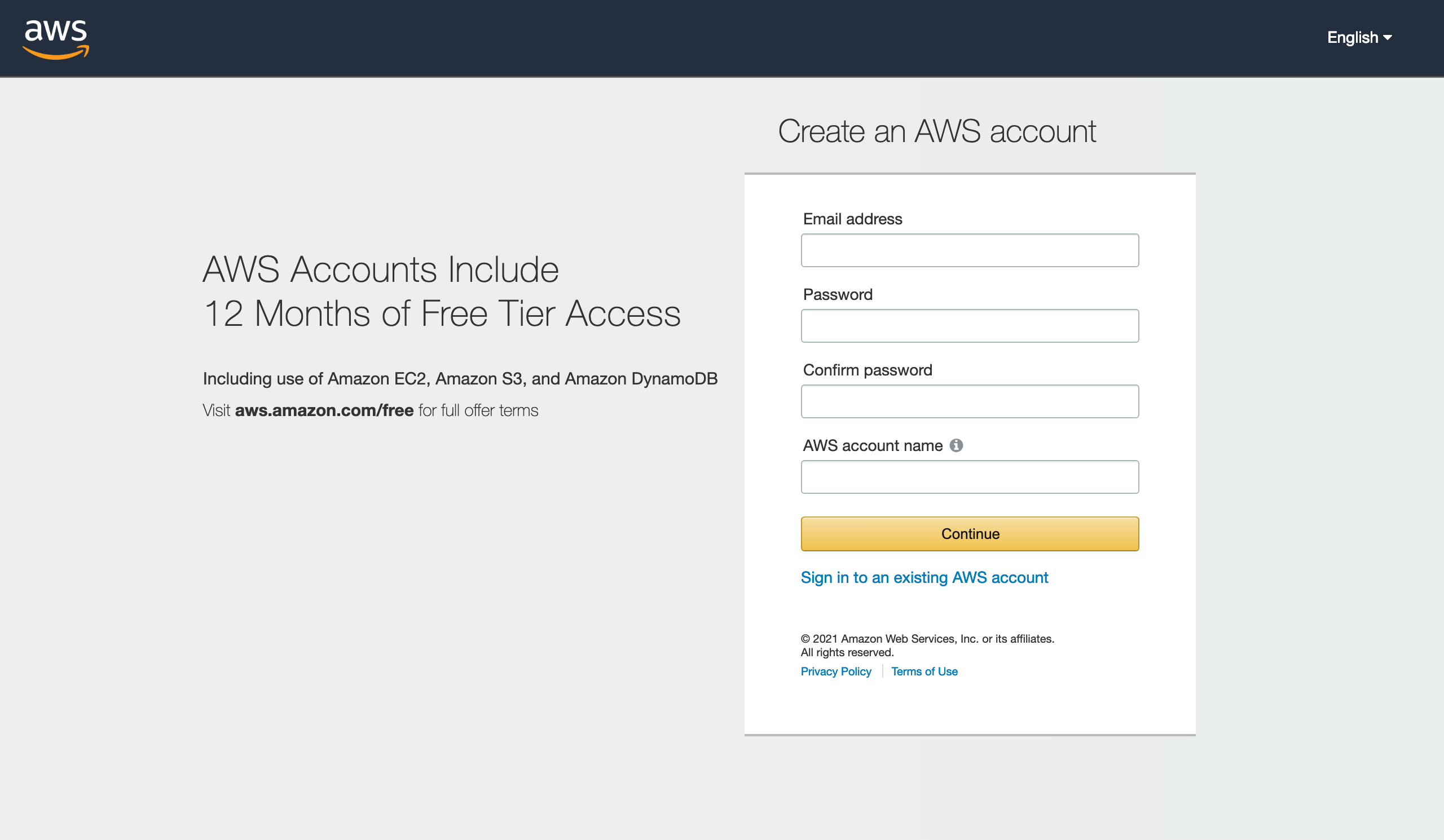Open the Privacy Policy link
Viewport: 1444px width, 840px height.
pos(835,671)
